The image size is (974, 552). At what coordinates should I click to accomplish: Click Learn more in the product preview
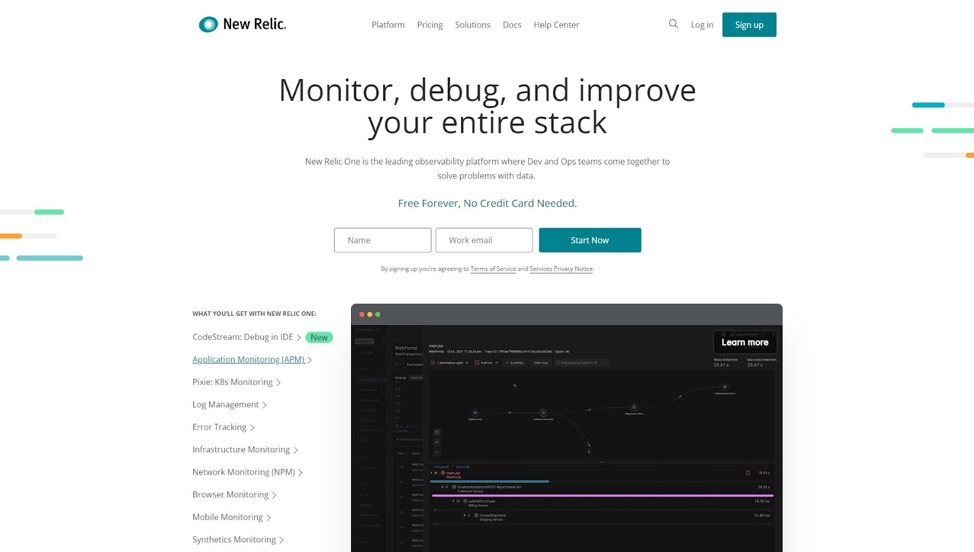745,342
